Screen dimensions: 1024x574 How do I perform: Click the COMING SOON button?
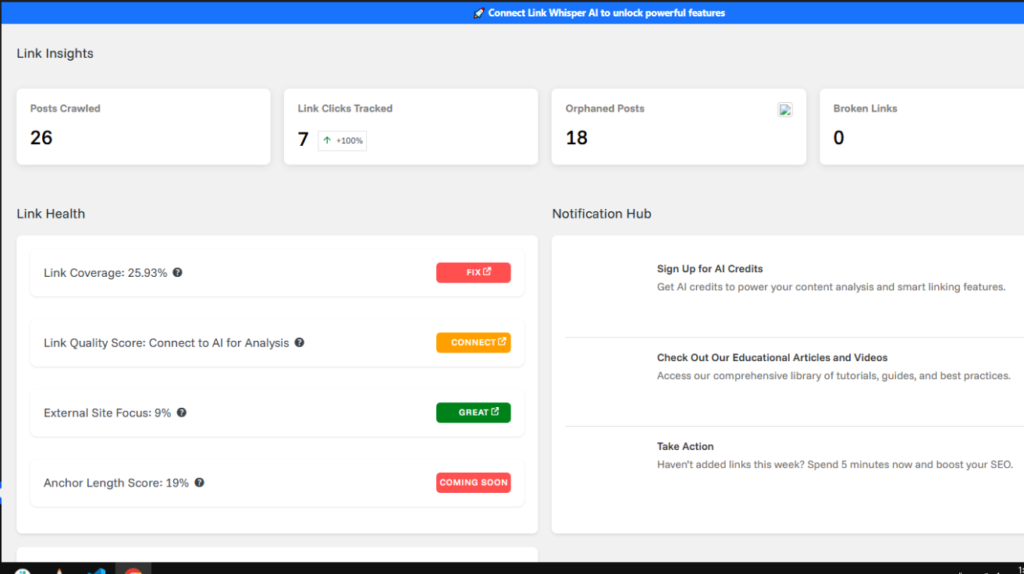(x=473, y=483)
